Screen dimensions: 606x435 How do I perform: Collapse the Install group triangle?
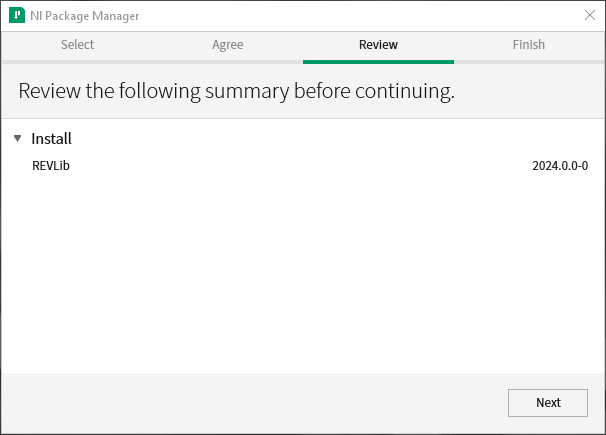pyautogui.click(x=18, y=139)
